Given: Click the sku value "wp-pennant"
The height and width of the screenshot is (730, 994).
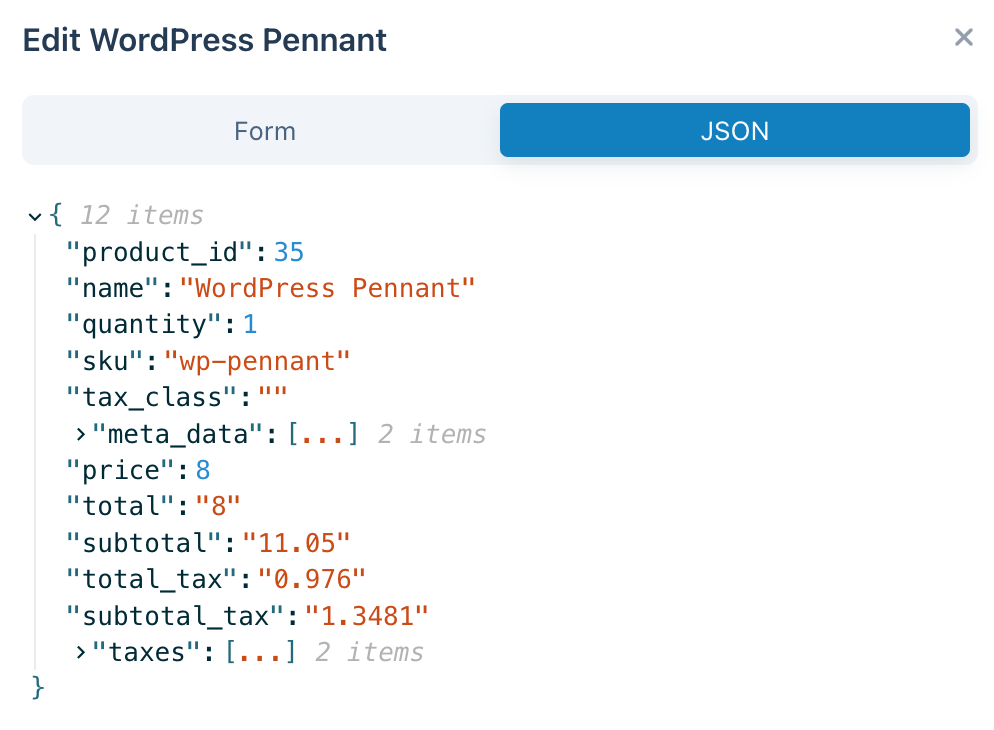Looking at the screenshot, I should pos(257,361).
